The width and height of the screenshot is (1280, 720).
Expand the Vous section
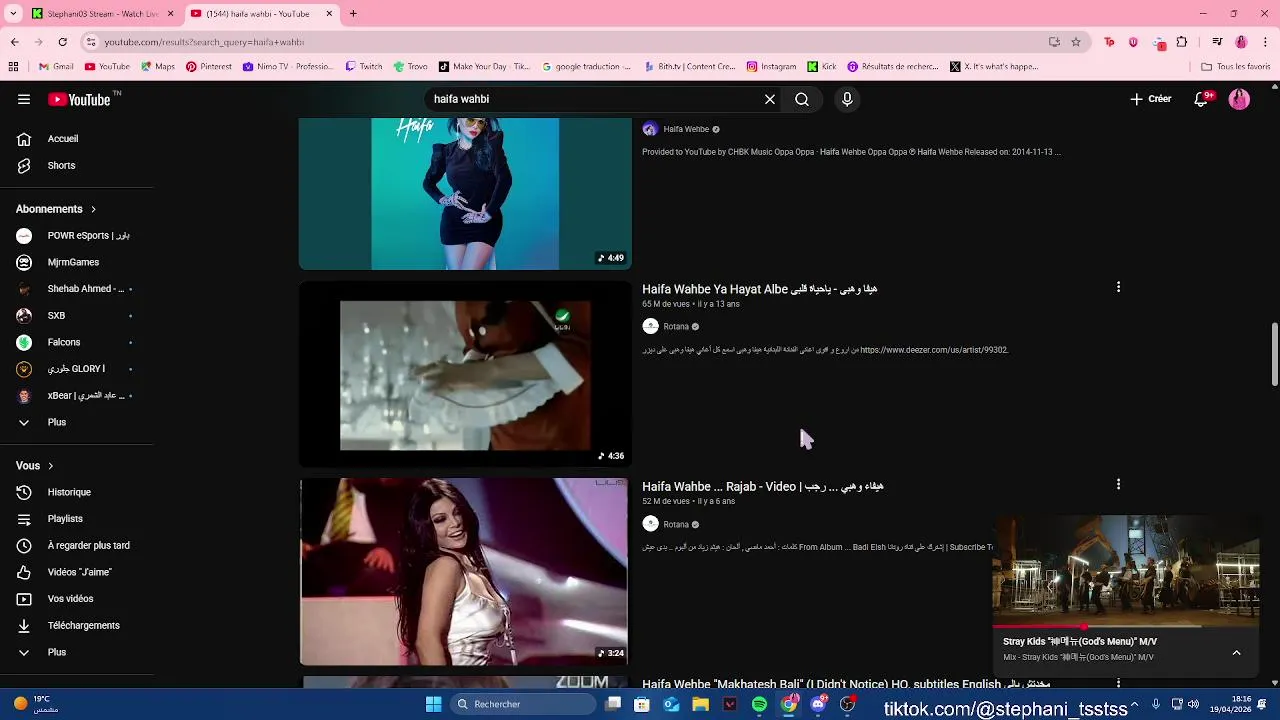pos(35,465)
